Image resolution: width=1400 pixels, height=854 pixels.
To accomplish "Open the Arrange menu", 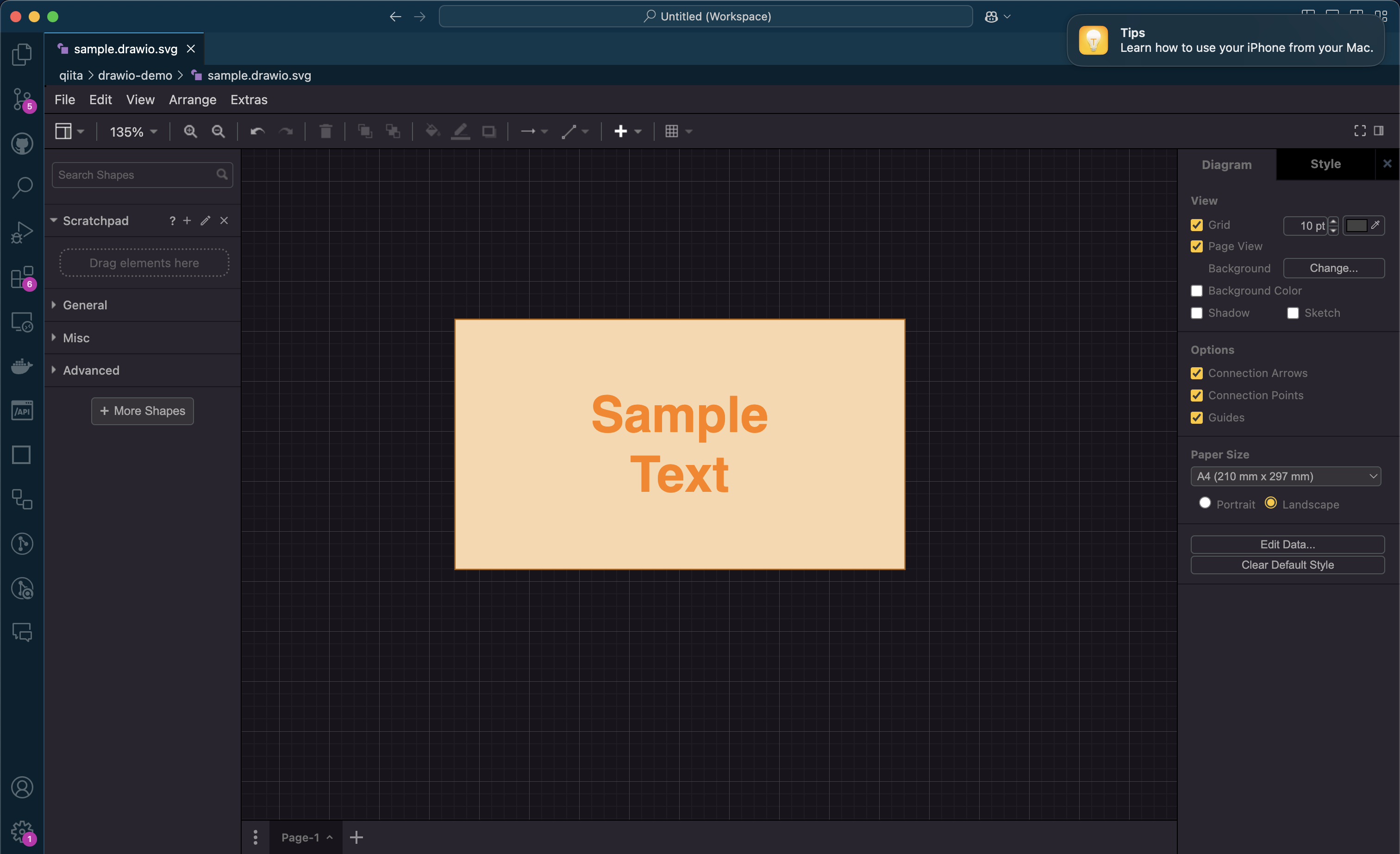I will coord(193,100).
